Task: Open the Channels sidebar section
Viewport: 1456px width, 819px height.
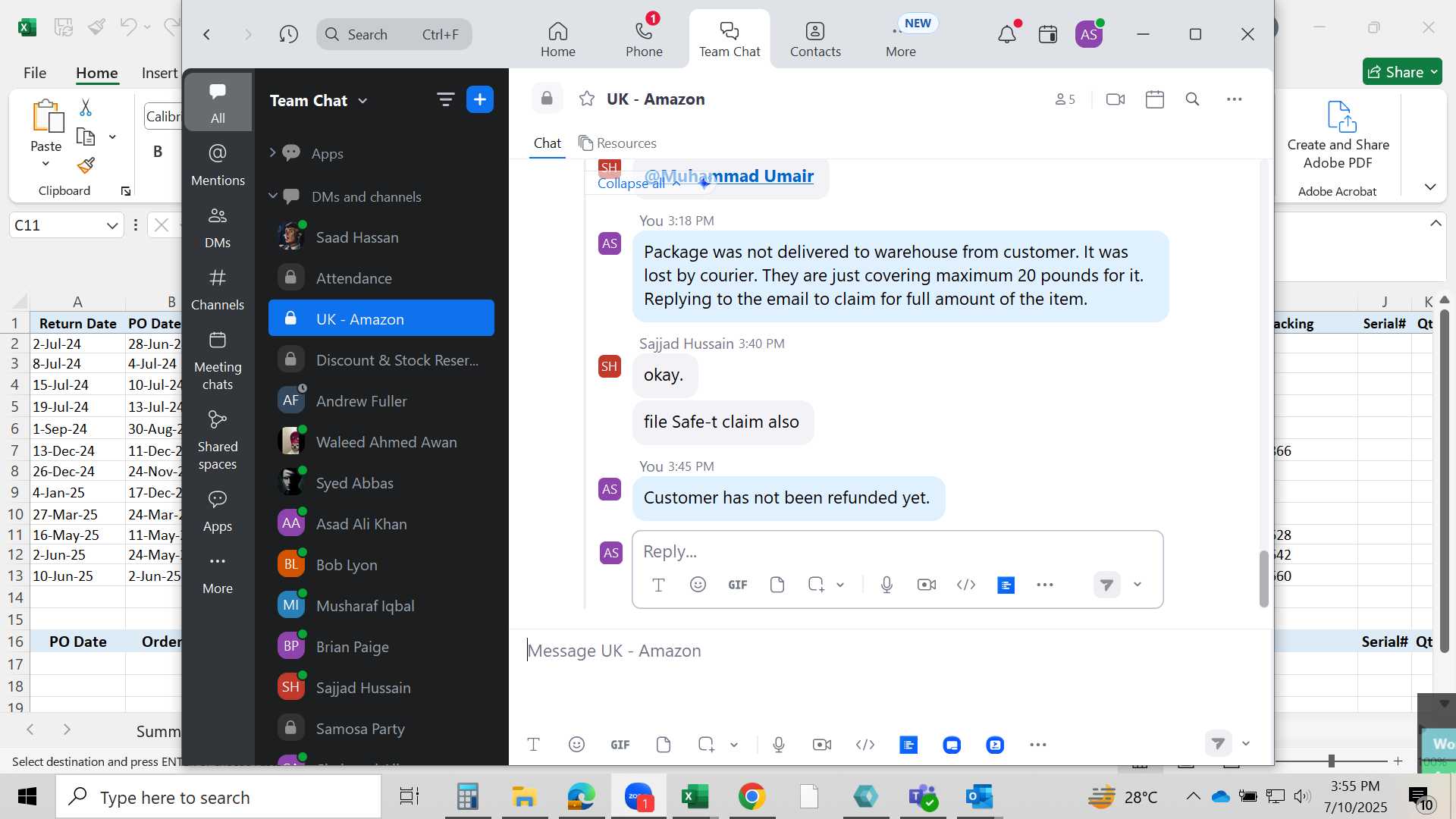Action: click(218, 289)
